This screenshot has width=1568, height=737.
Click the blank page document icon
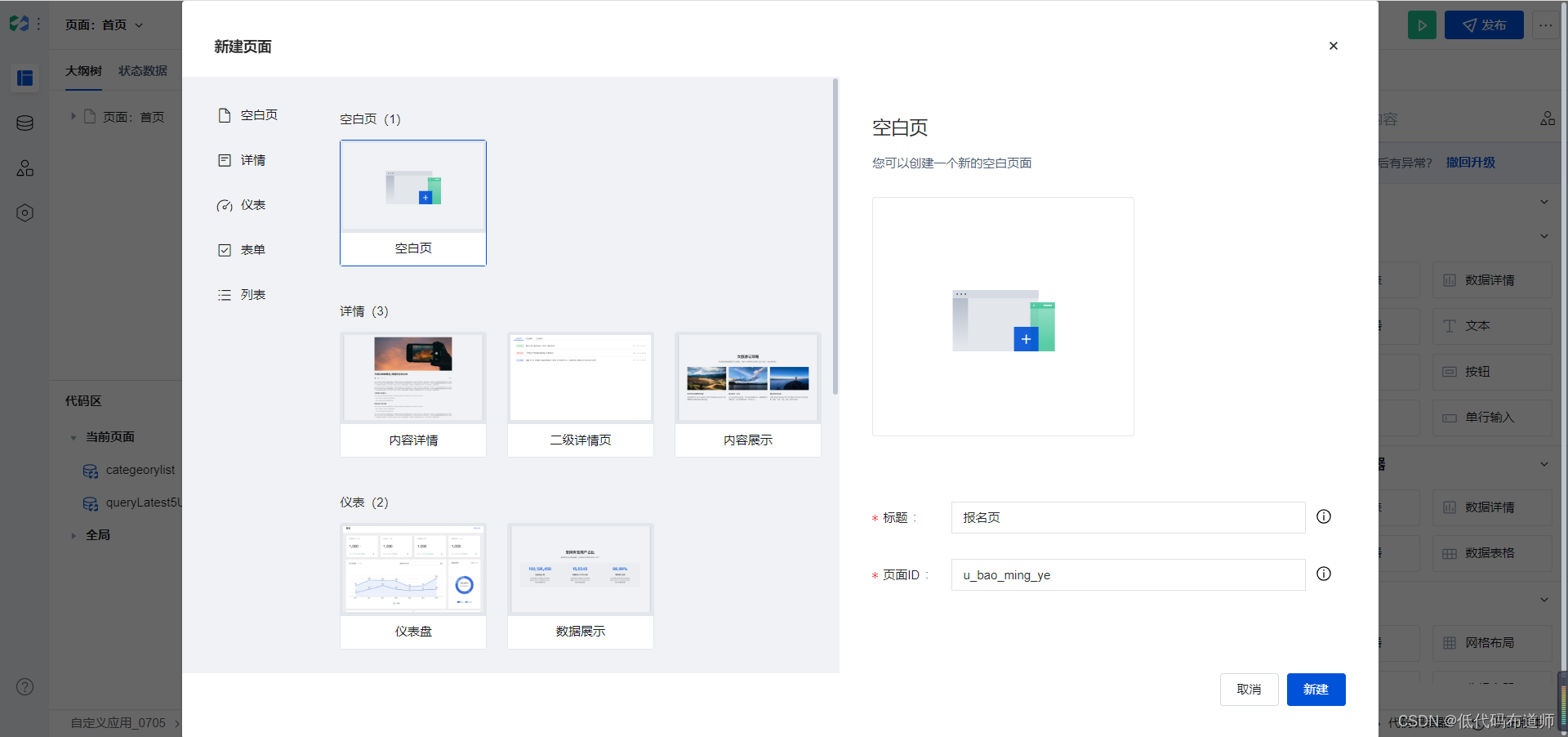(225, 115)
